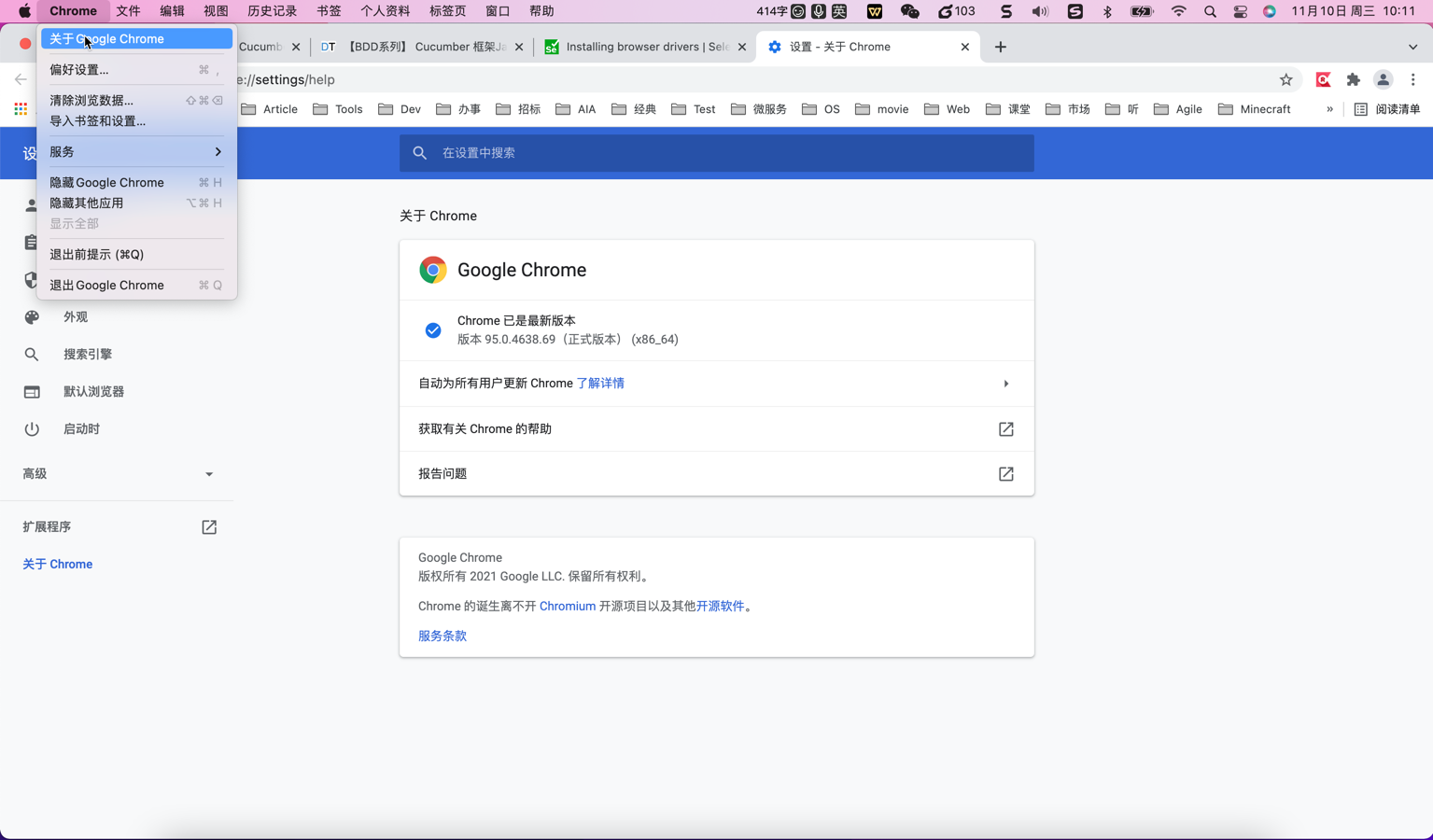
Task: Toggle 退出前提示 (⌘Q) option
Action: pos(136,255)
